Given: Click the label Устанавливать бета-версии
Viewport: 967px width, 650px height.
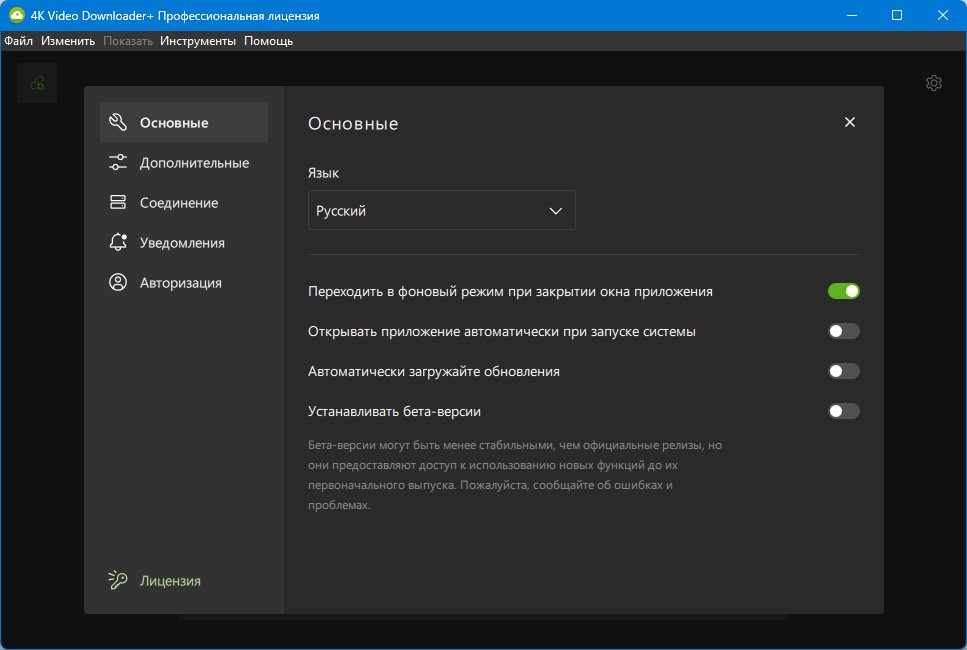Looking at the screenshot, I should tap(394, 411).
